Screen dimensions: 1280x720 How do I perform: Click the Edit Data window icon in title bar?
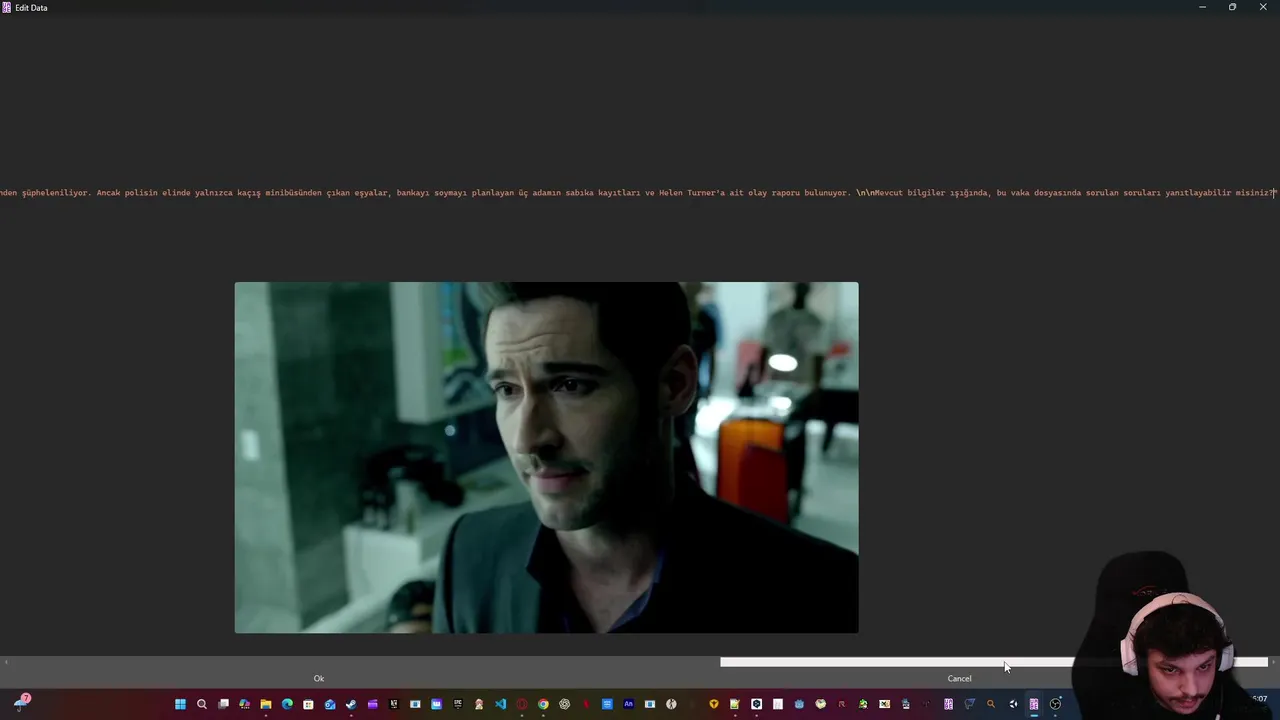click(7, 7)
